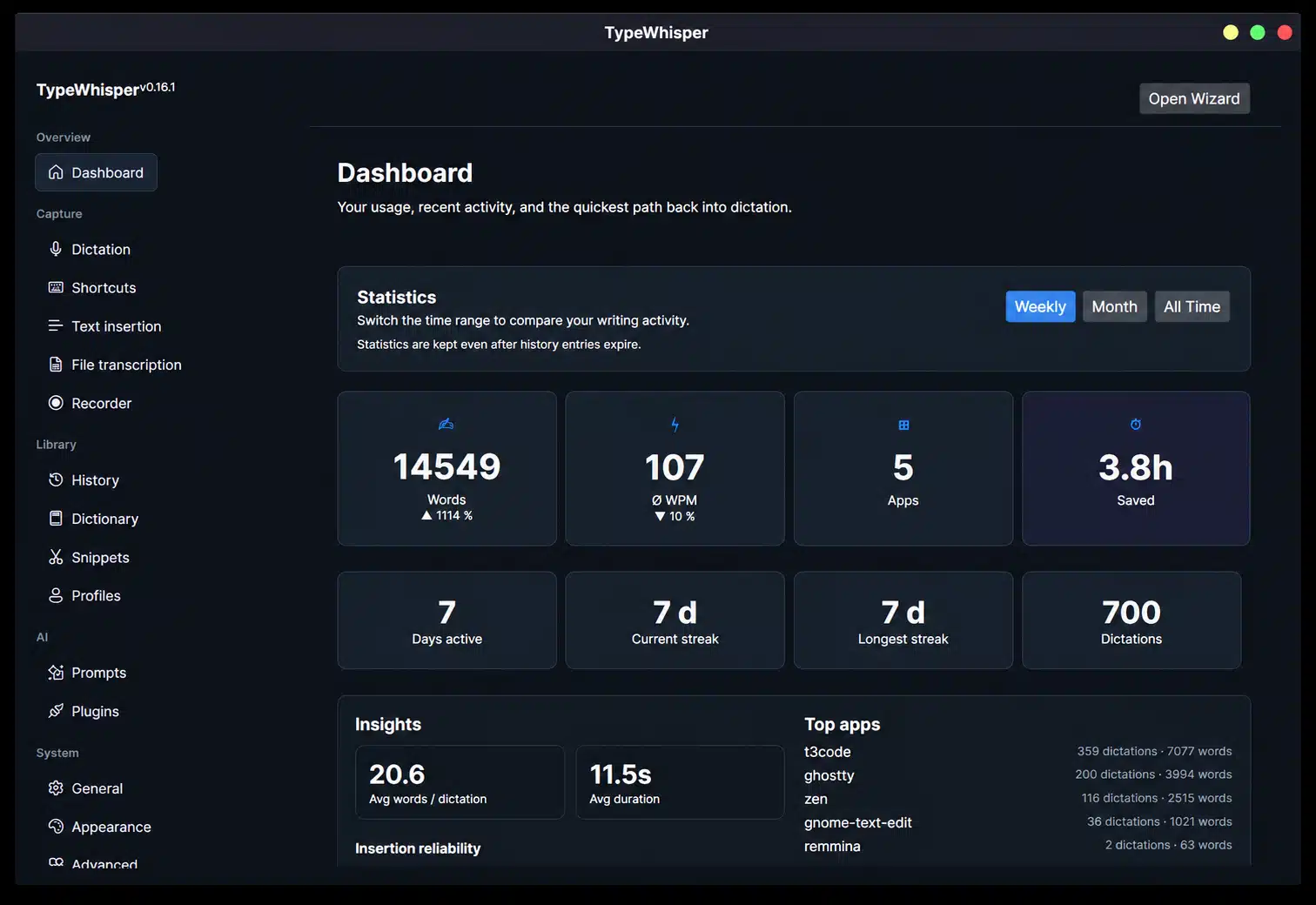Click the Snippets scissors icon

pos(56,557)
